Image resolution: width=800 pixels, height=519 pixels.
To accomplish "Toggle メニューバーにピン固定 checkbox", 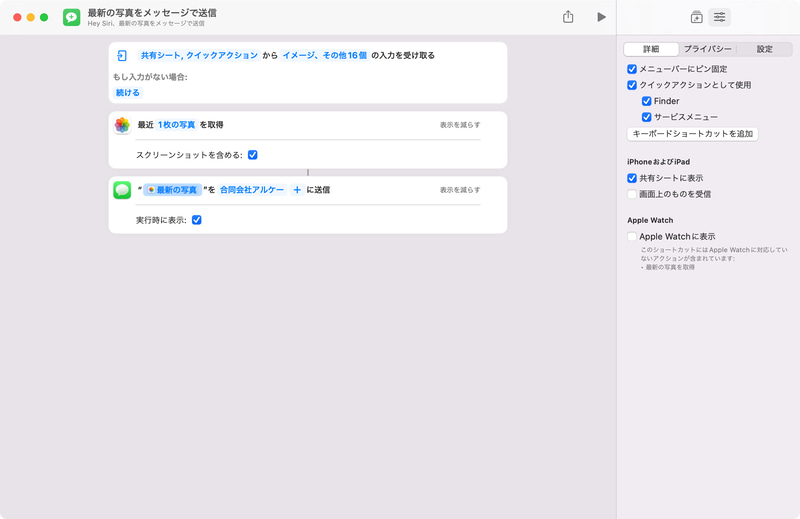I will tap(632, 69).
